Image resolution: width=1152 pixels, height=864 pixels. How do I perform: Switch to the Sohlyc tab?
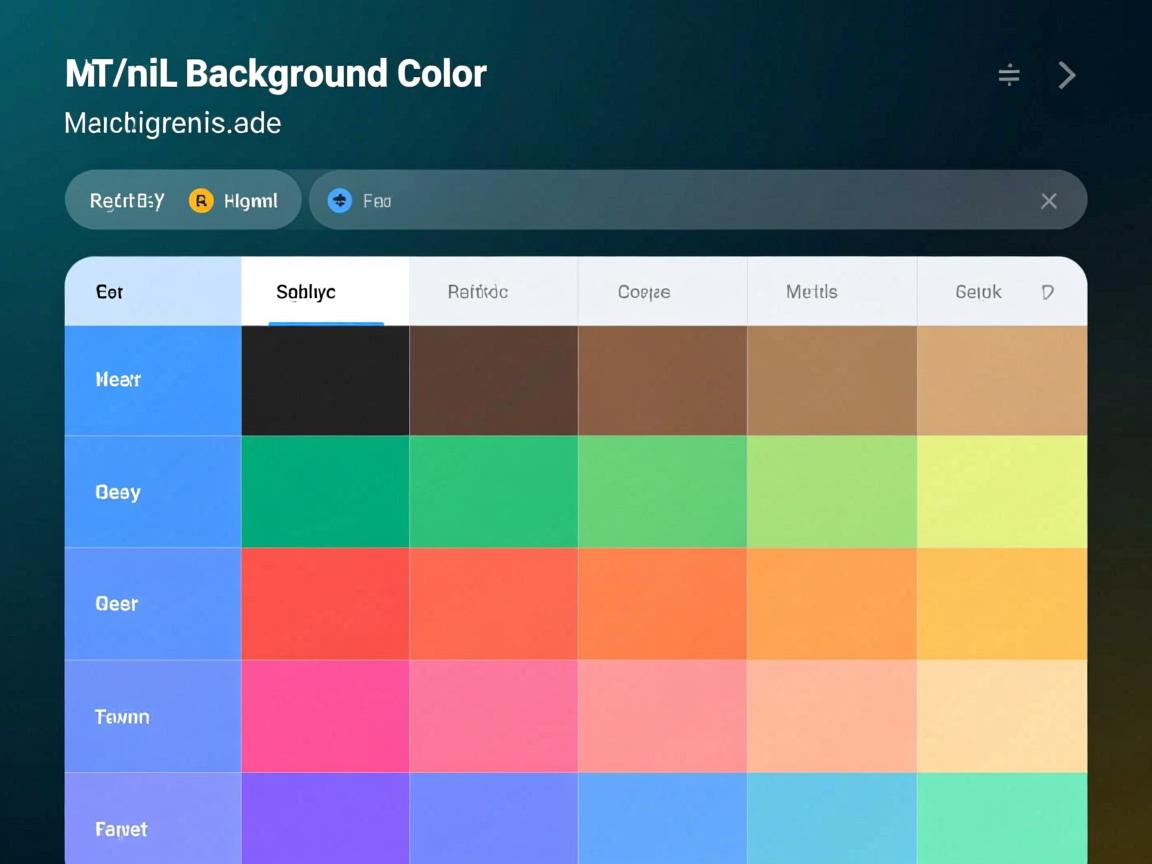(306, 292)
